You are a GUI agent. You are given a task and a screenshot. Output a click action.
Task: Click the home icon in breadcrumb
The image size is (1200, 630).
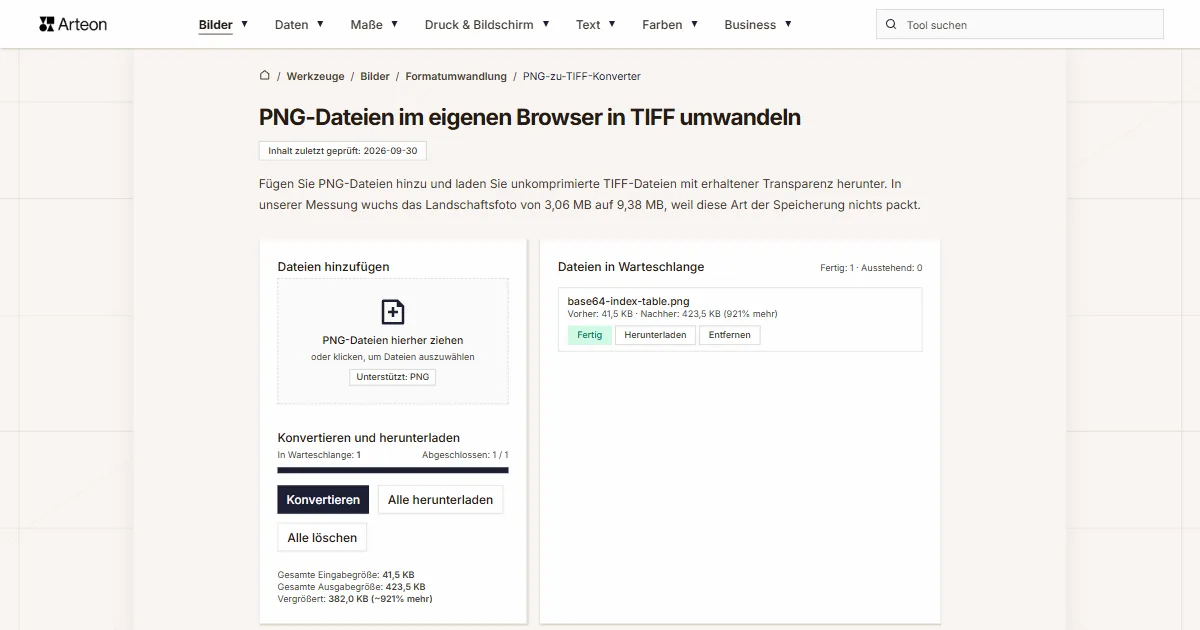tap(265, 75)
